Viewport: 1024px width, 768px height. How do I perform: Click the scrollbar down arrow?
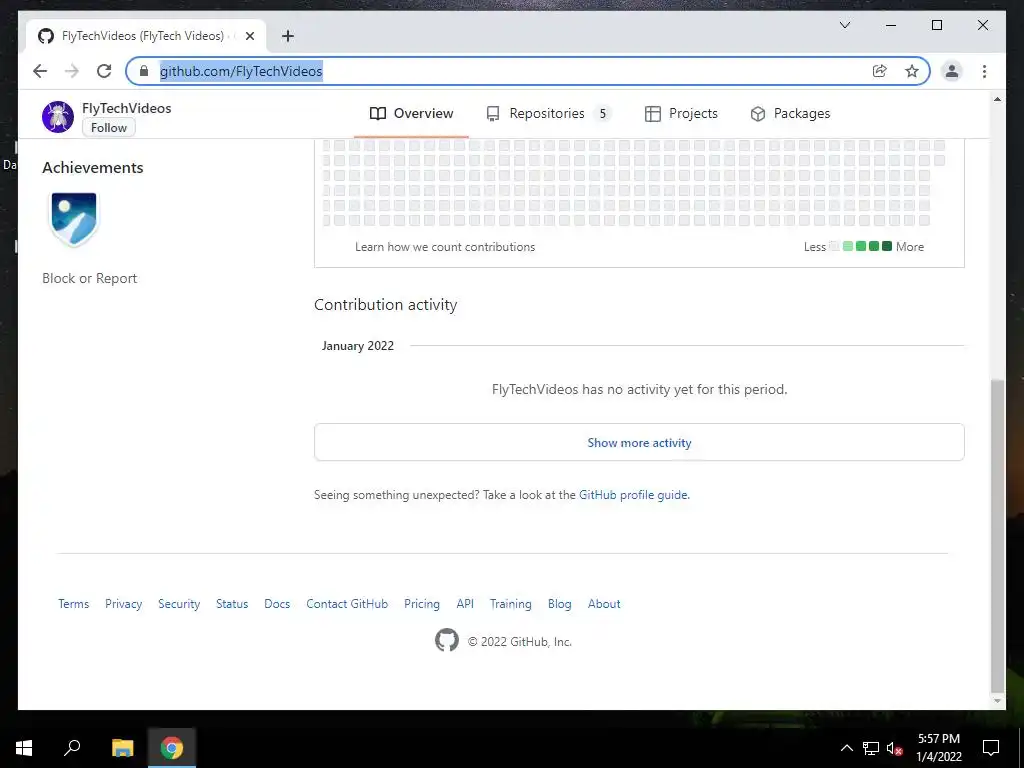pyautogui.click(x=997, y=701)
